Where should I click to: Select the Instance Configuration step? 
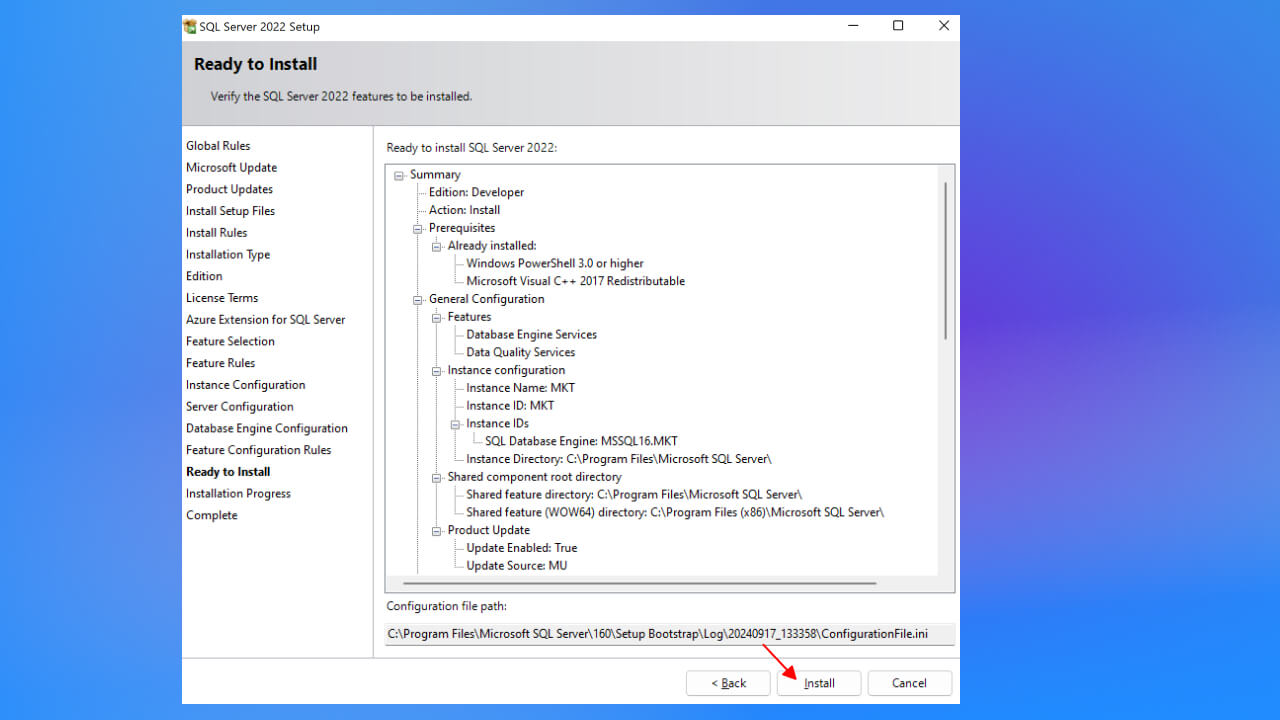[x=246, y=385]
